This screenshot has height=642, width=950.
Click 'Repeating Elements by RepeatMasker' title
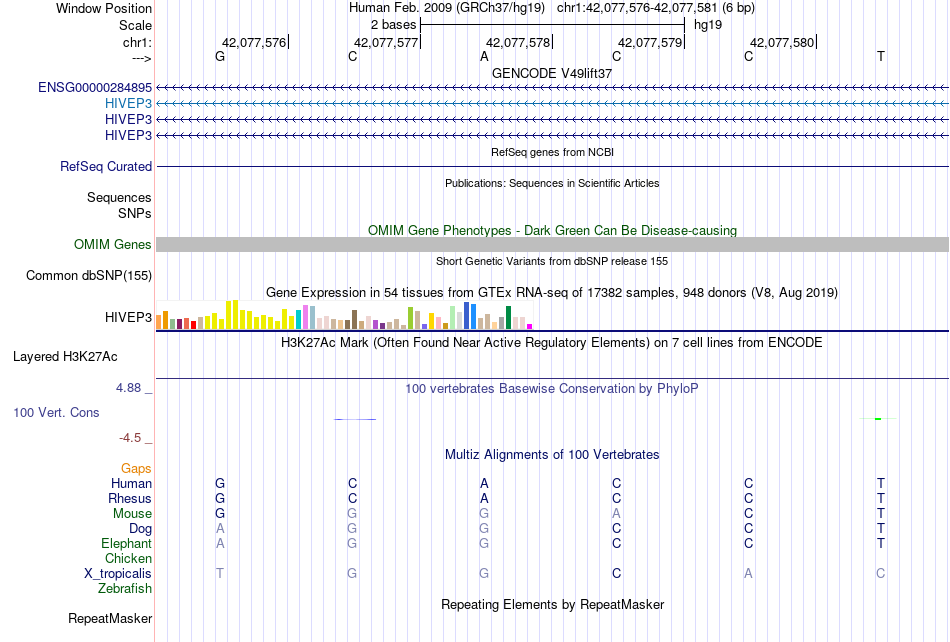552,604
